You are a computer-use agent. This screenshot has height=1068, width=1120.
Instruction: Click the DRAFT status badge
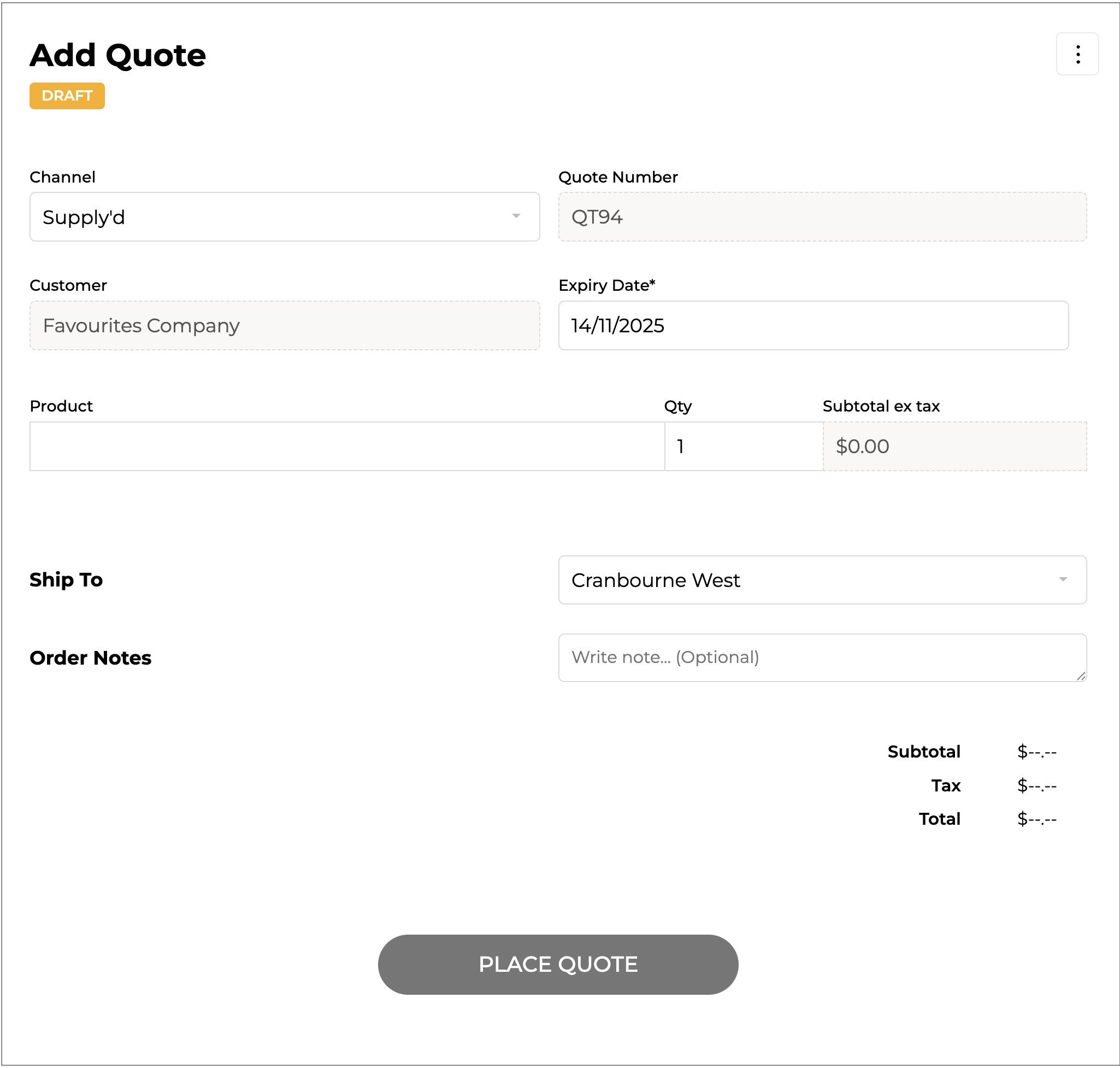67,96
